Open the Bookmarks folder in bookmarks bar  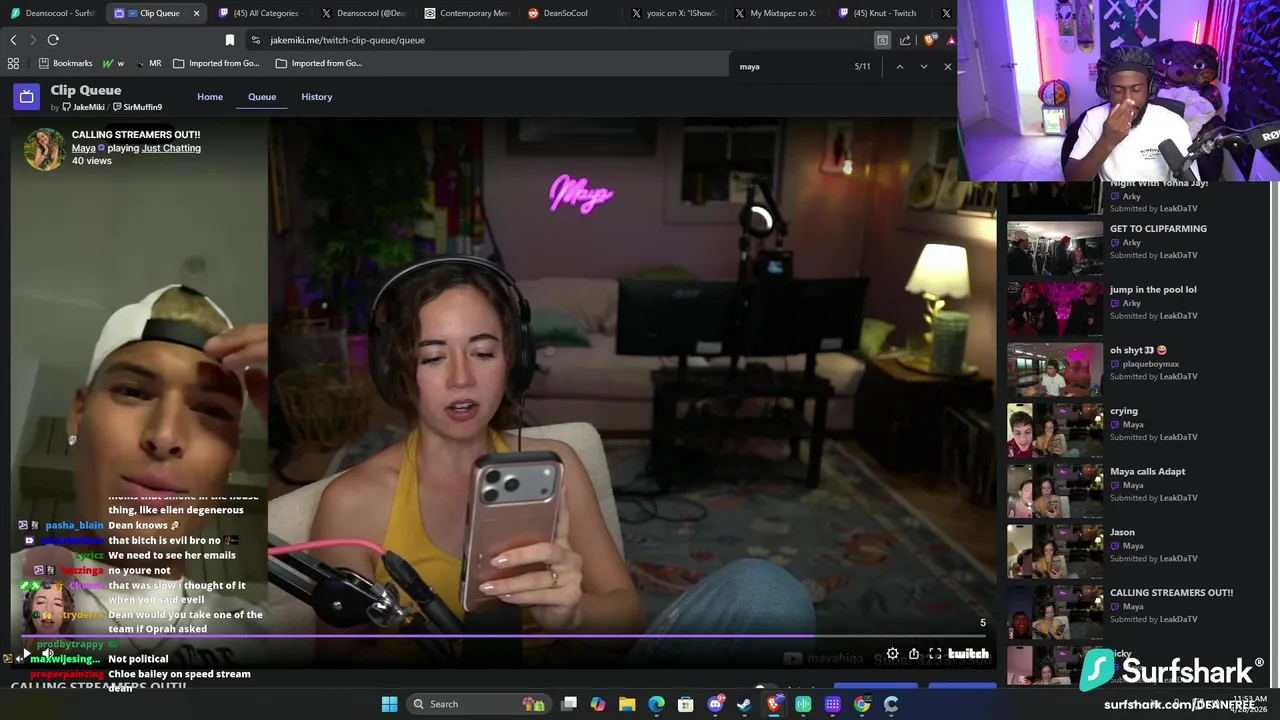click(65, 63)
